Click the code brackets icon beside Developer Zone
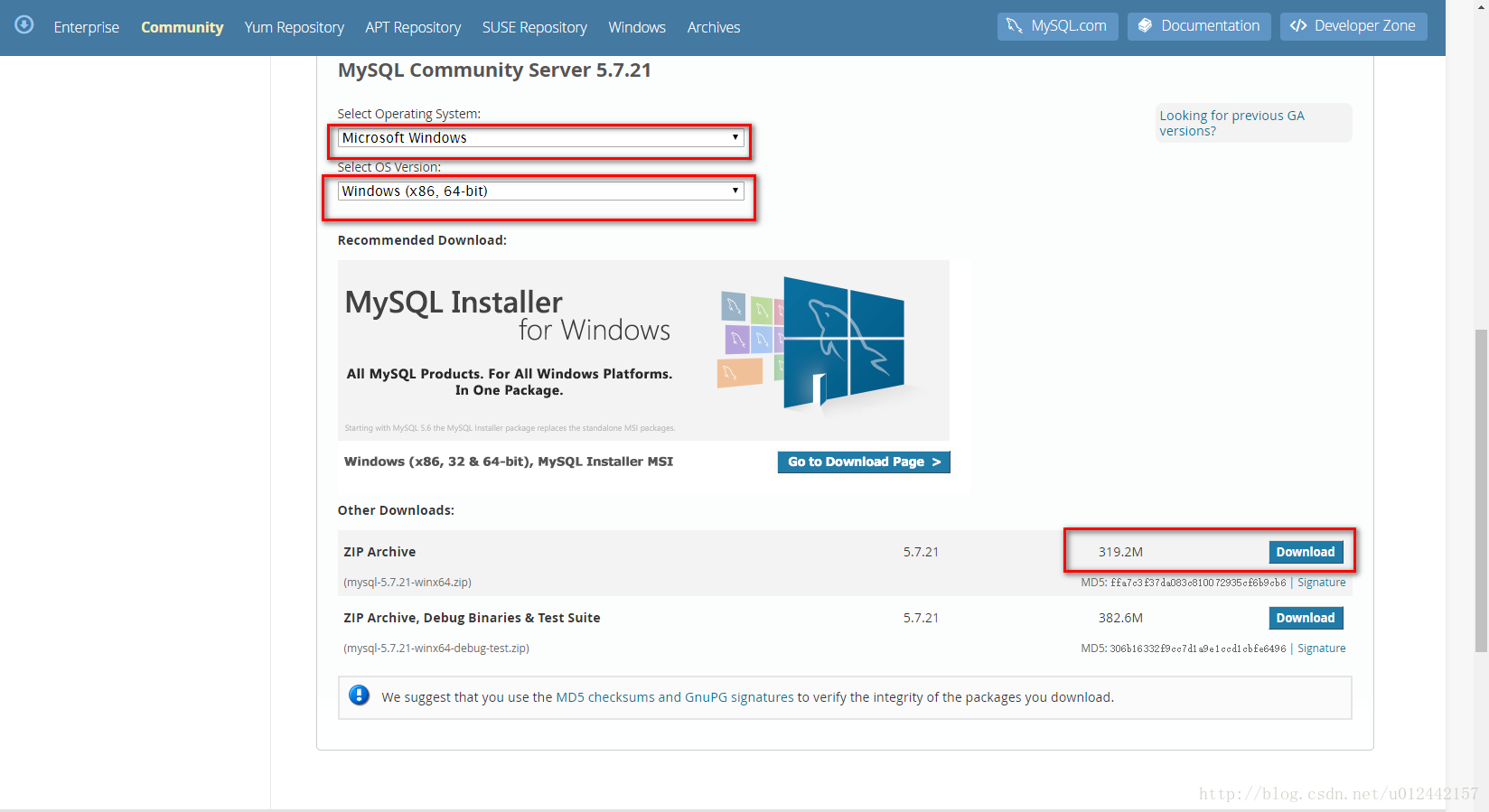 [1298, 26]
